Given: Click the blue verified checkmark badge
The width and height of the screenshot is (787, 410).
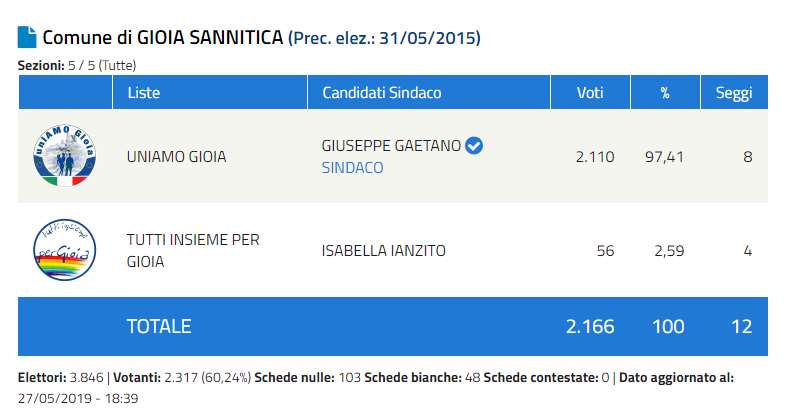Looking at the screenshot, I should [475, 146].
